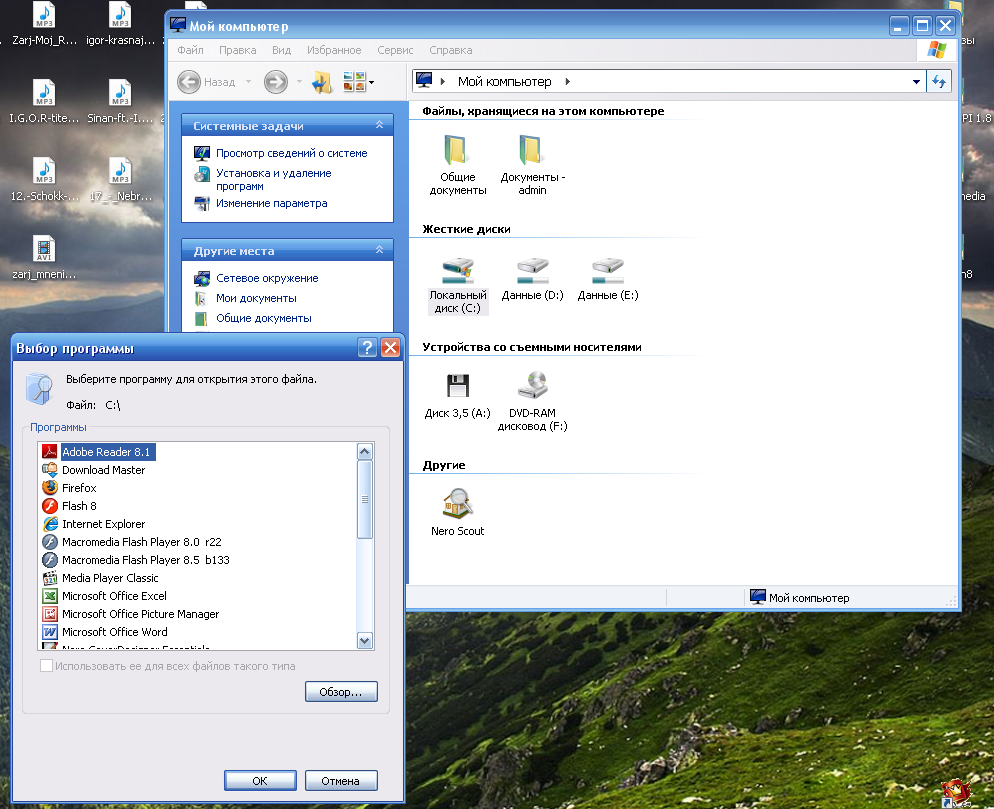The image size is (994, 809).
Task: Open the Сервис menu
Action: [395, 50]
